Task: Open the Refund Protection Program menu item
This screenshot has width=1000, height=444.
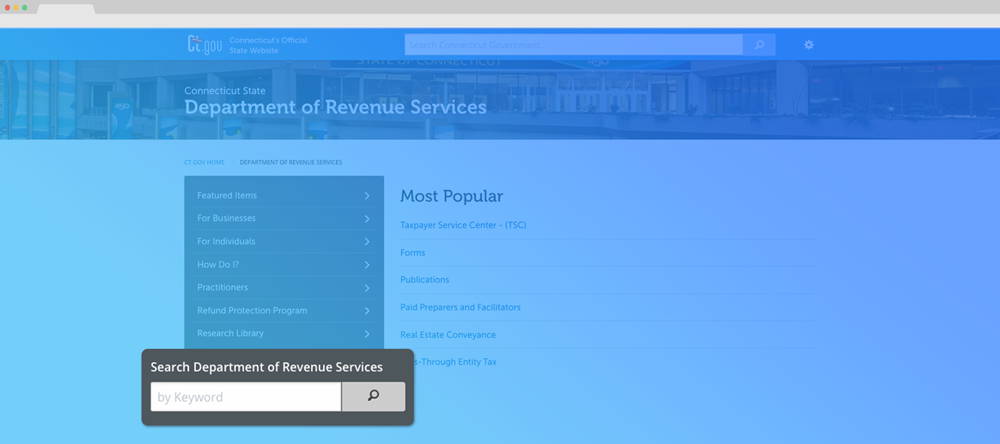Action: tap(252, 311)
